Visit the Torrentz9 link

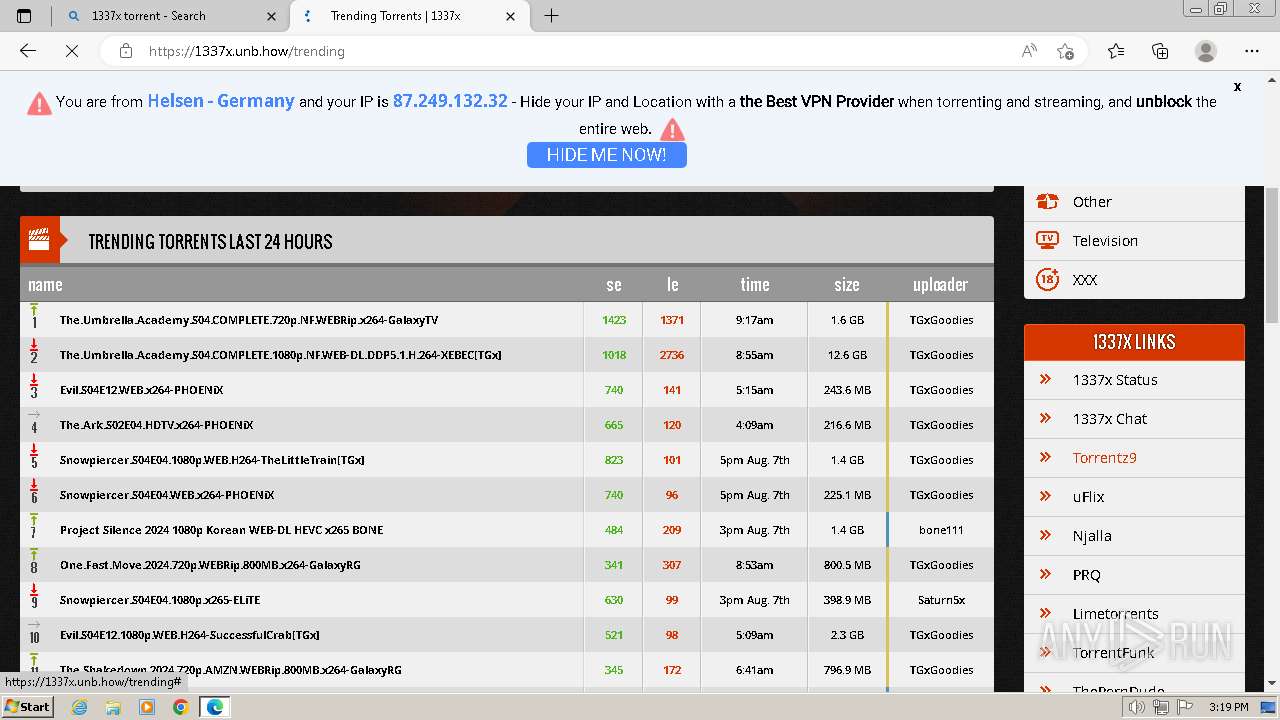pos(1104,458)
